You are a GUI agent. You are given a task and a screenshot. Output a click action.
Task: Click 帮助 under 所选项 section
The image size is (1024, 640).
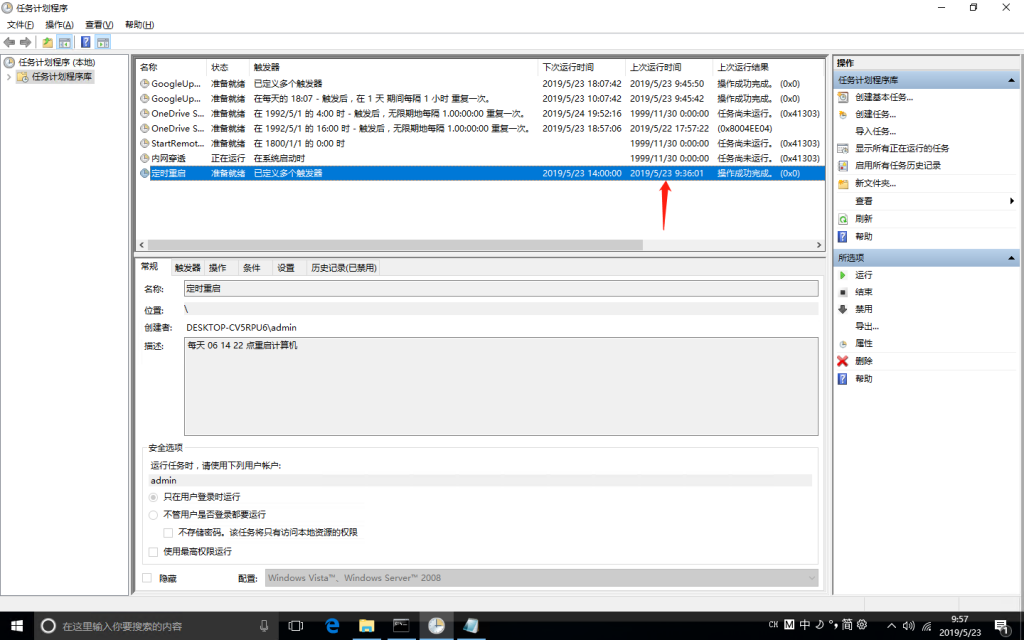pos(863,378)
